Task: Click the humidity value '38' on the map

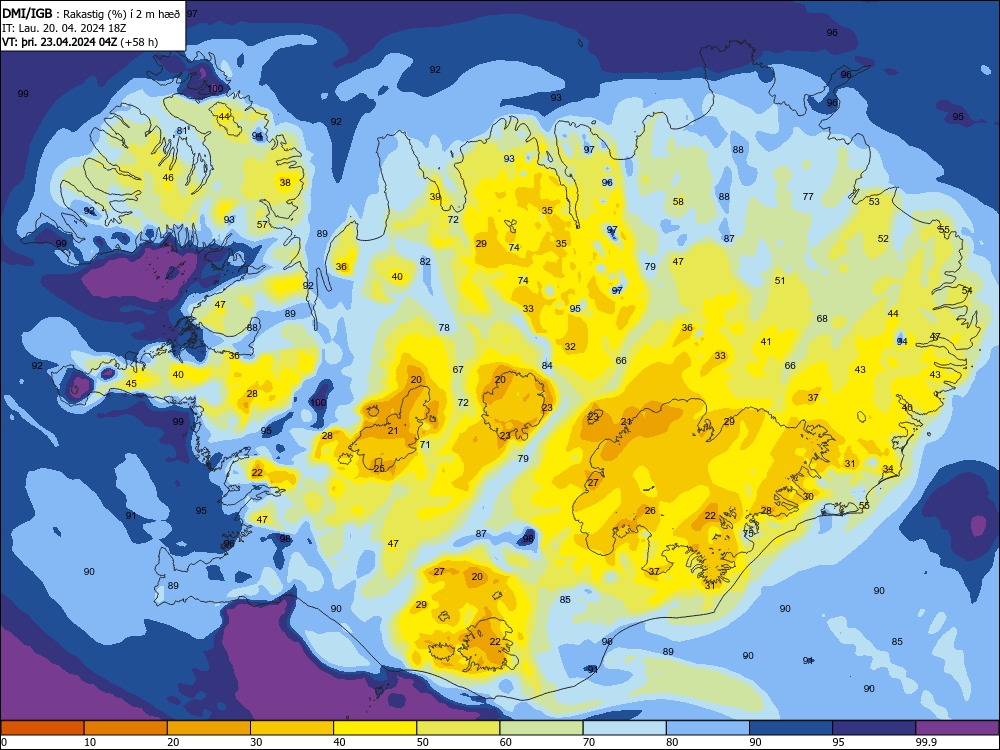Action: [x=285, y=182]
